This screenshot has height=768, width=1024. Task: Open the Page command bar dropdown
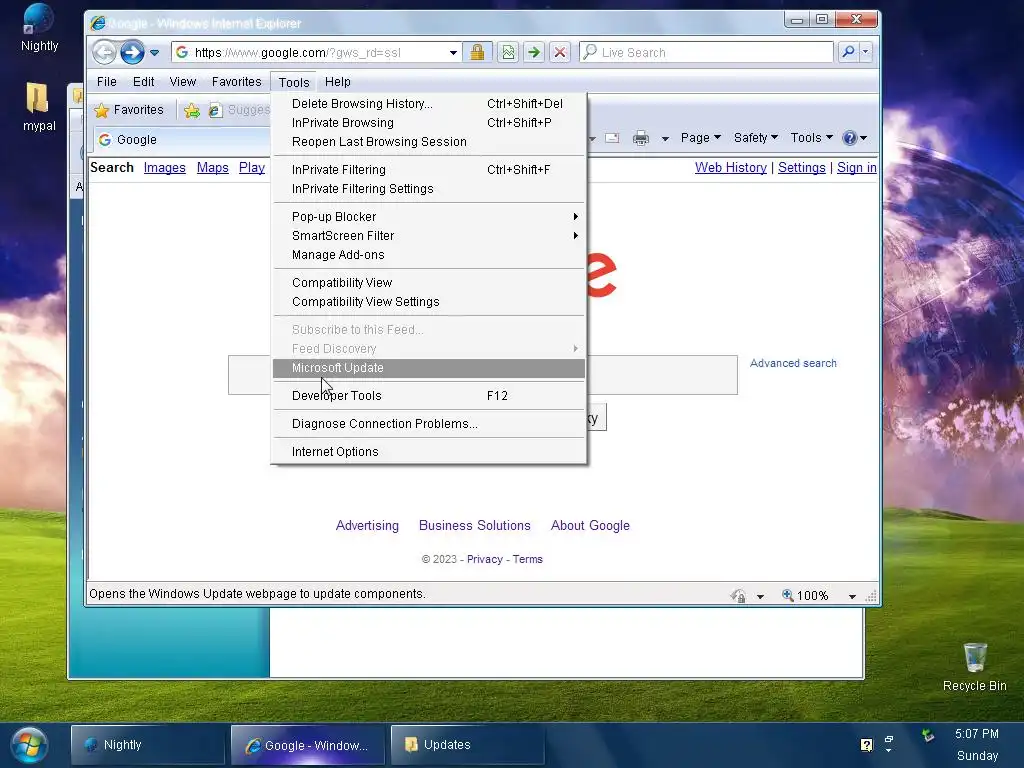pos(700,137)
